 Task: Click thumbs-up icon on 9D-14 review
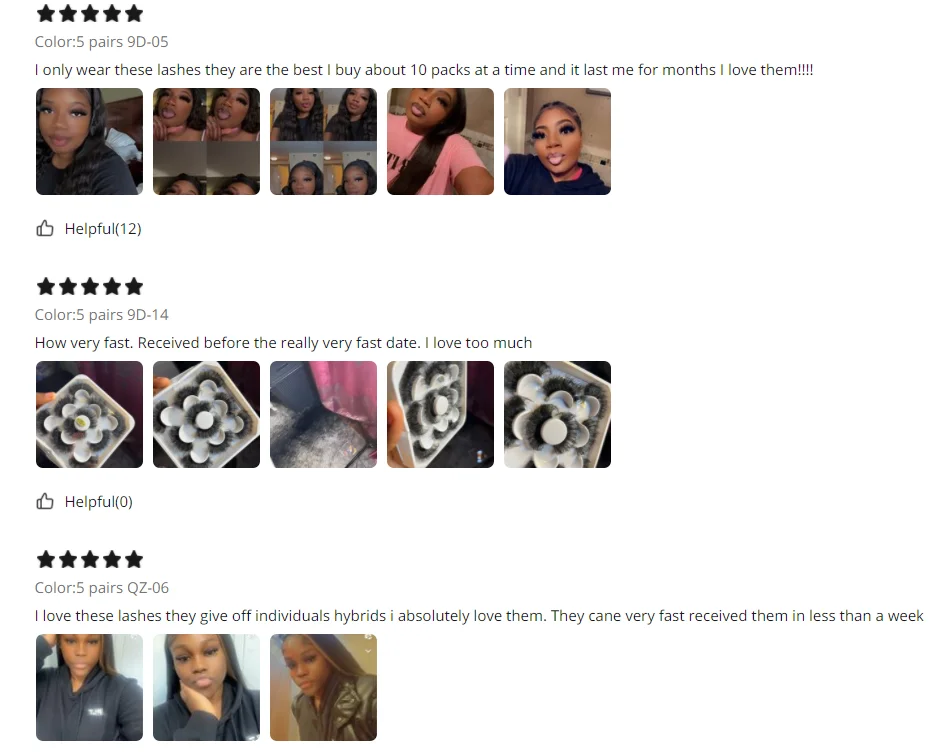tap(45, 501)
